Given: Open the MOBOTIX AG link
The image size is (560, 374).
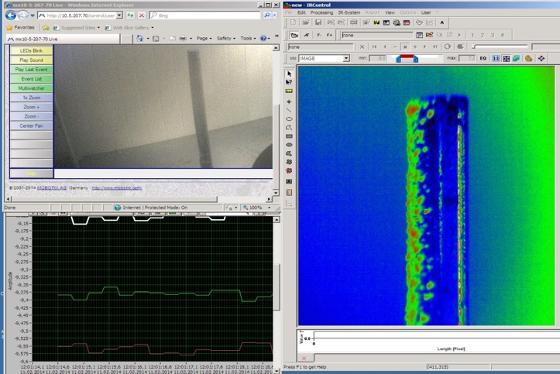Looking at the screenshot, I should (x=52, y=188).
